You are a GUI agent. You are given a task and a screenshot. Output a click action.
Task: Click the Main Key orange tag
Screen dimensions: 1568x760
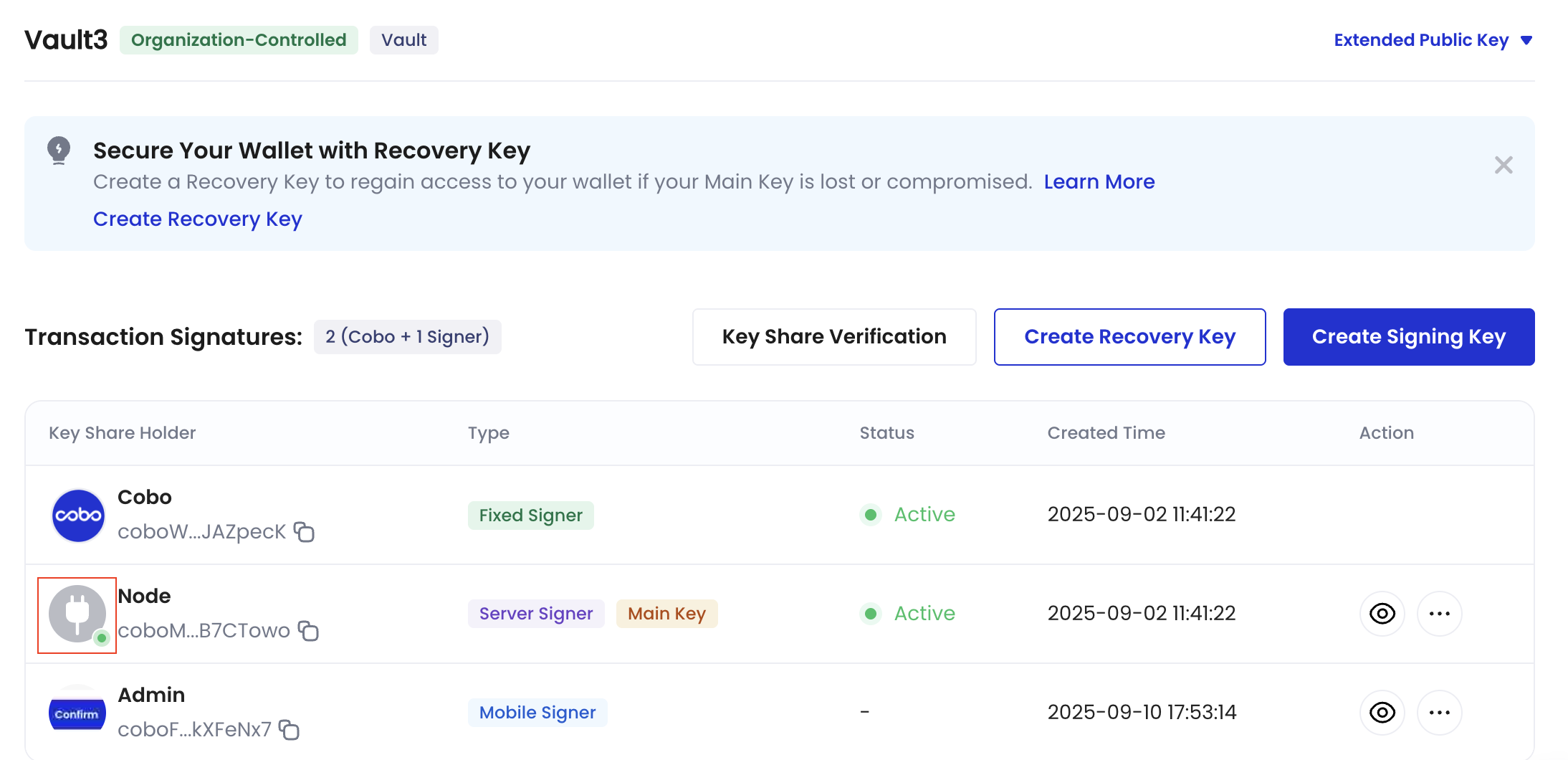(x=666, y=614)
